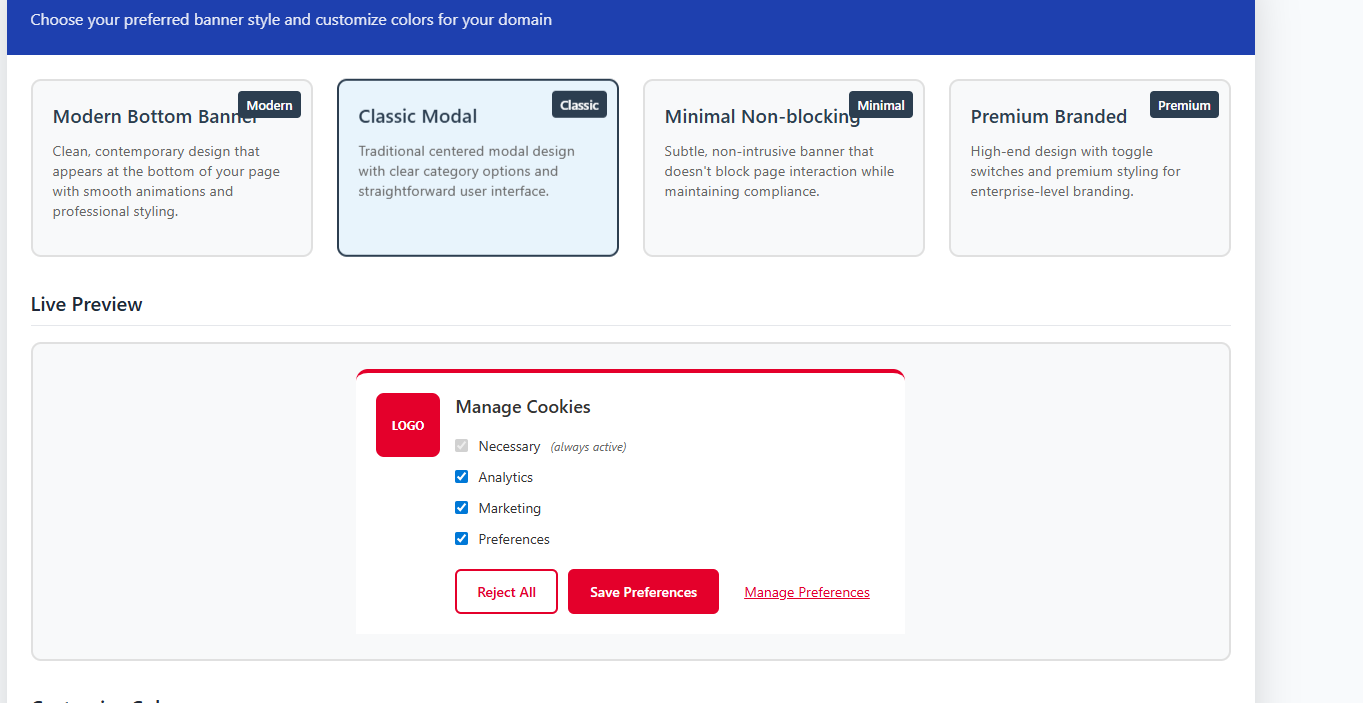Disable the Preferences checkbox
The width and height of the screenshot is (1363, 703).
coord(461,539)
